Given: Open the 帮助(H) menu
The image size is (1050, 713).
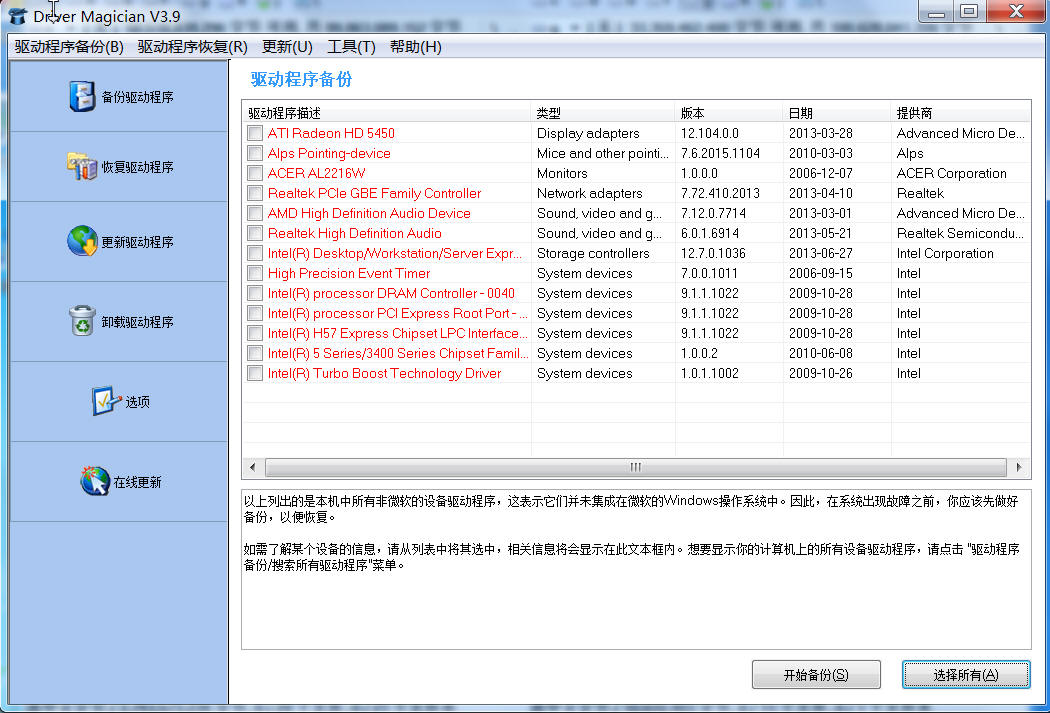Looking at the screenshot, I should 415,47.
